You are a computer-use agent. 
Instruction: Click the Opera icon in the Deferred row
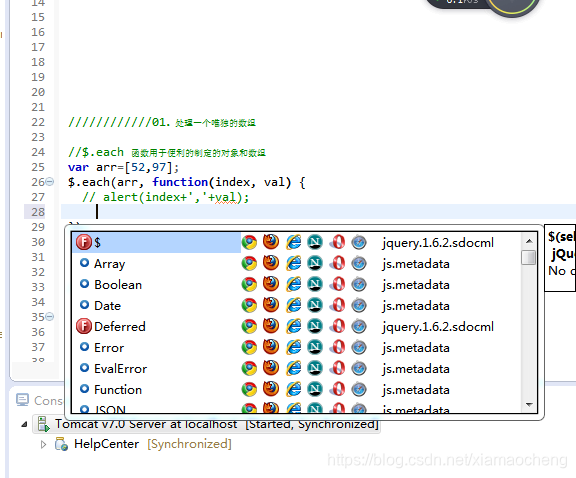[338, 326]
